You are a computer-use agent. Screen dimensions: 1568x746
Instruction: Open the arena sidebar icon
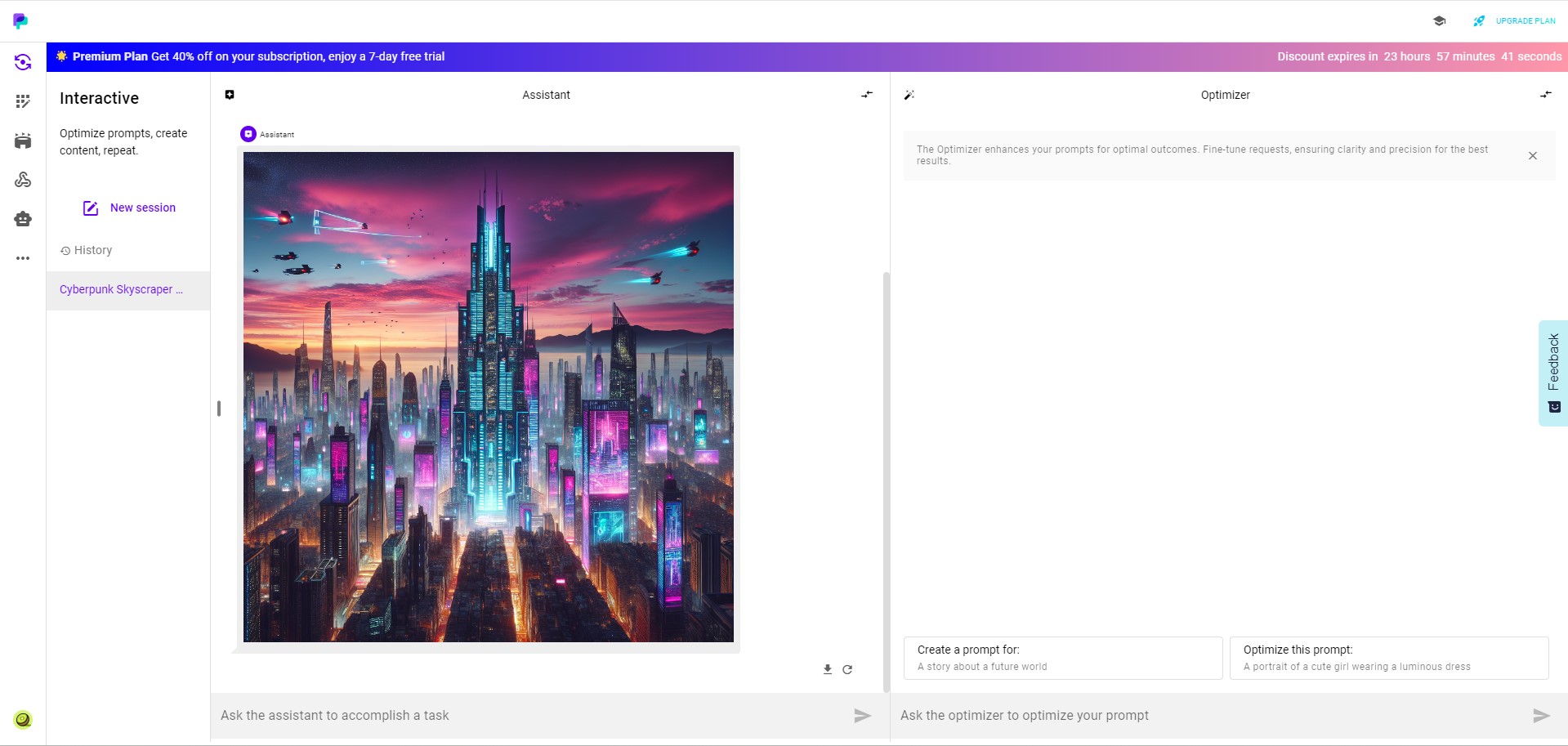tap(23, 141)
